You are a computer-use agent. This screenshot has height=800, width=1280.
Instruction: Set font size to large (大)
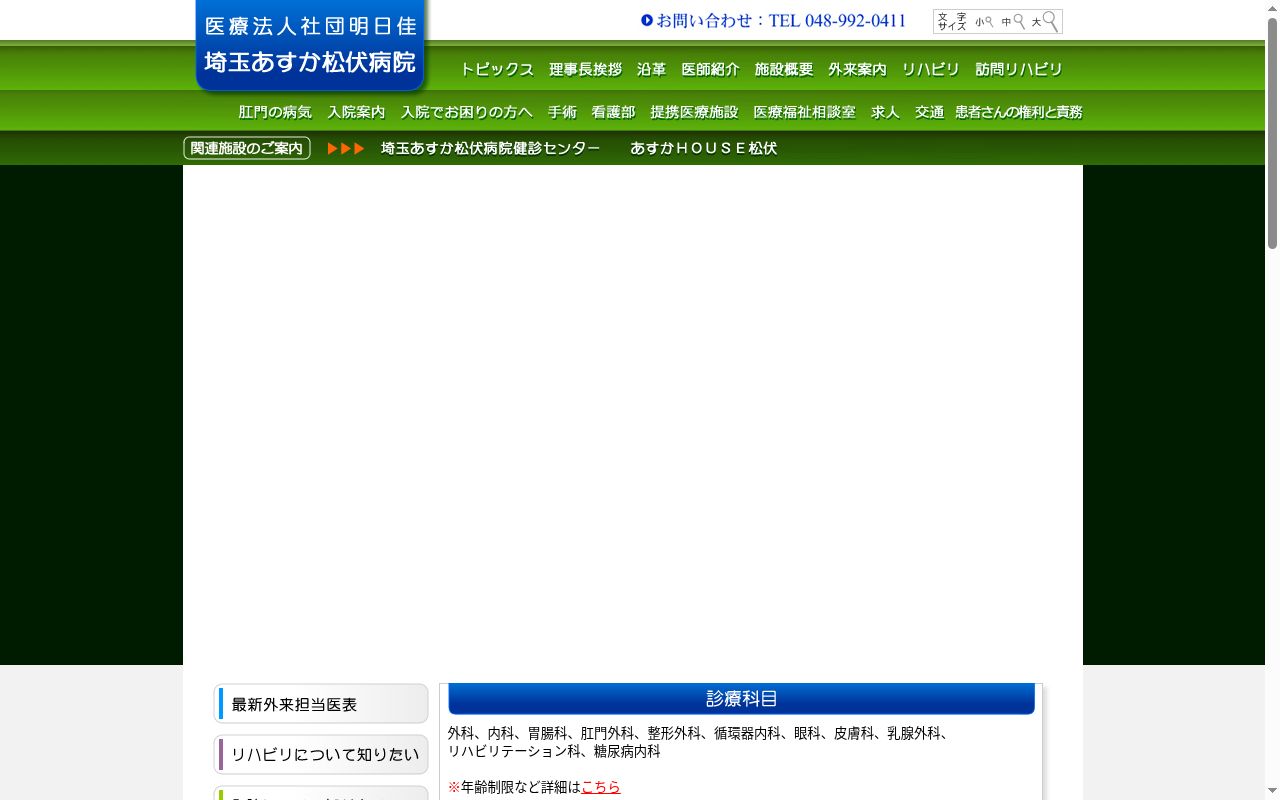click(x=1045, y=22)
